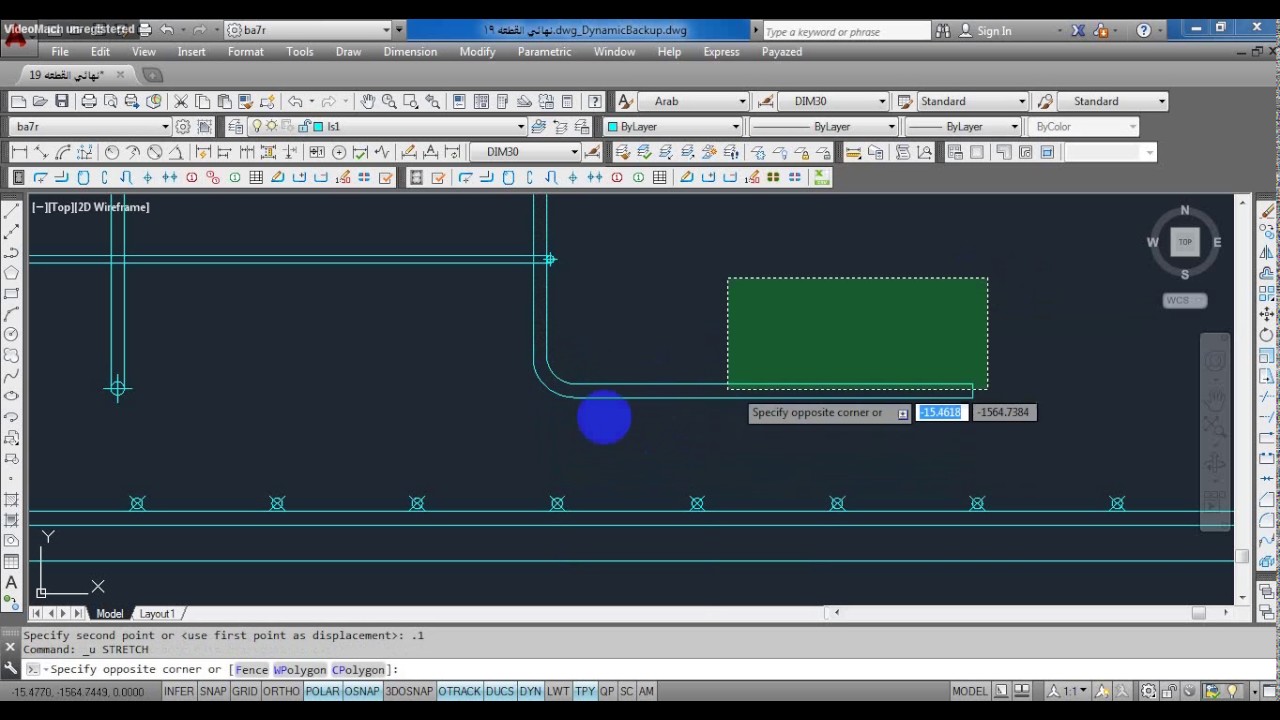
Task: Toggle INFER constraints in status bar
Action: click(x=178, y=691)
